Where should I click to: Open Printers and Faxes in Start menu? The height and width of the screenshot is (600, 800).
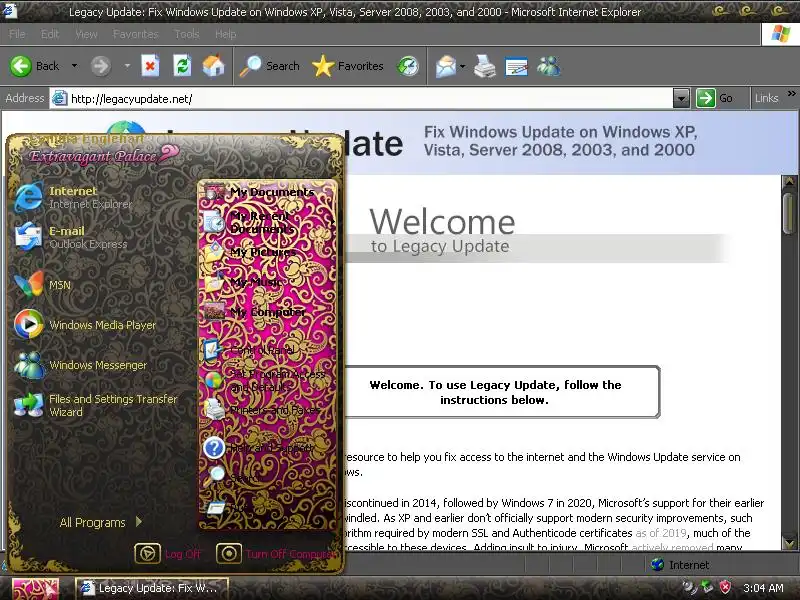pyautogui.click(x=267, y=410)
